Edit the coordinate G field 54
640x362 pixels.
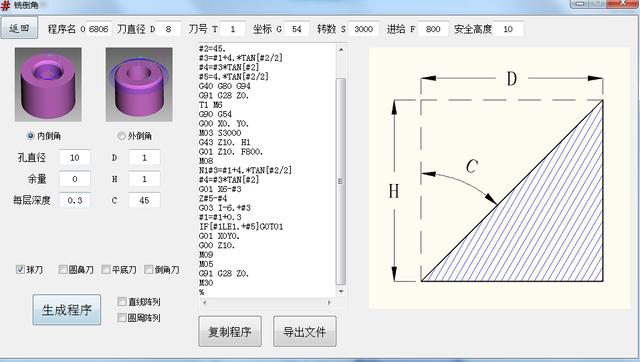pos(297,29)
